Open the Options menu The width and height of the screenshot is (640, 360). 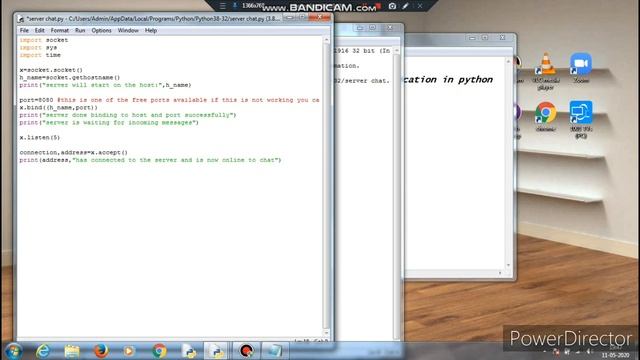(101, 31)
